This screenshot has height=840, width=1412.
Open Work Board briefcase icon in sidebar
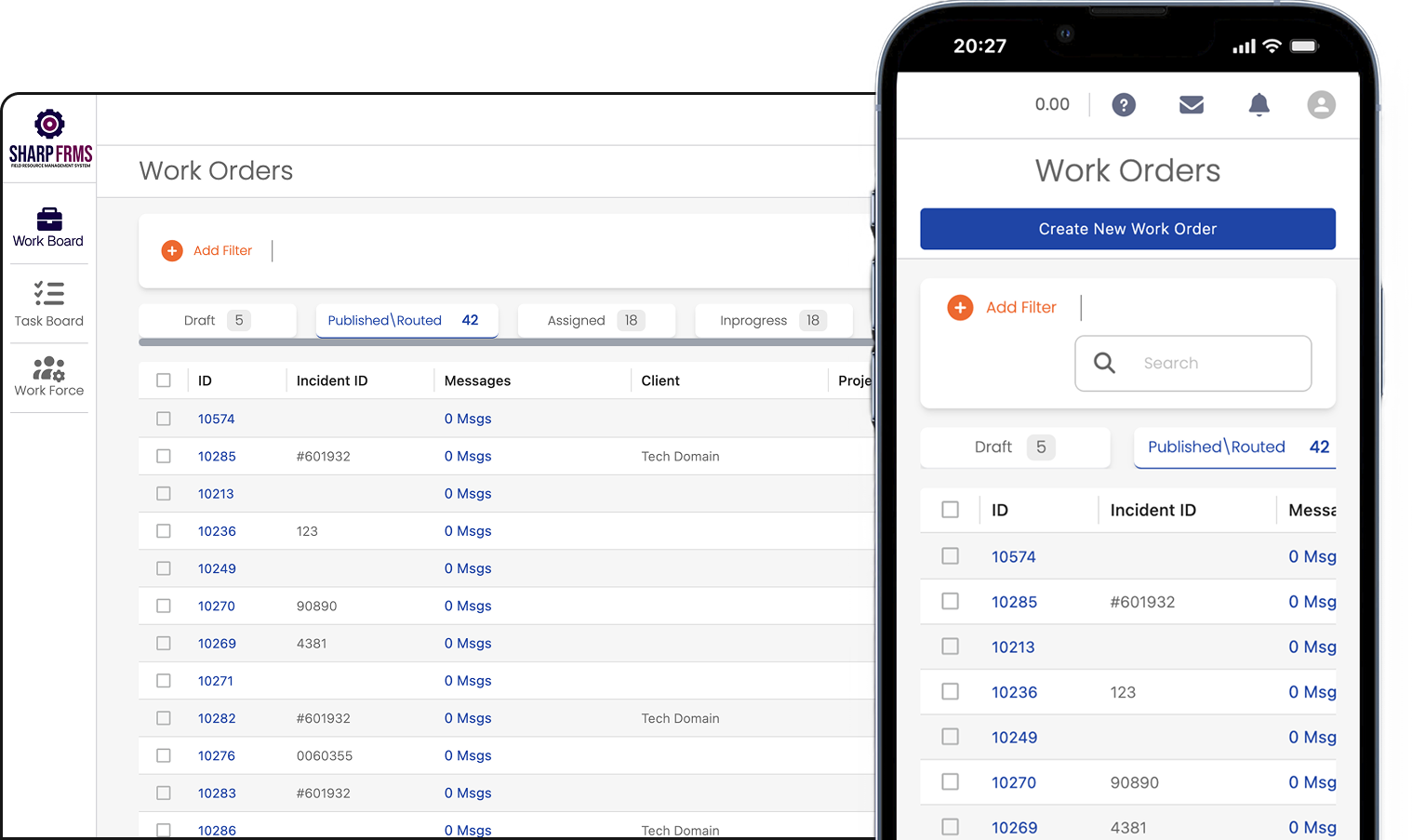click(x=49, y=220)
